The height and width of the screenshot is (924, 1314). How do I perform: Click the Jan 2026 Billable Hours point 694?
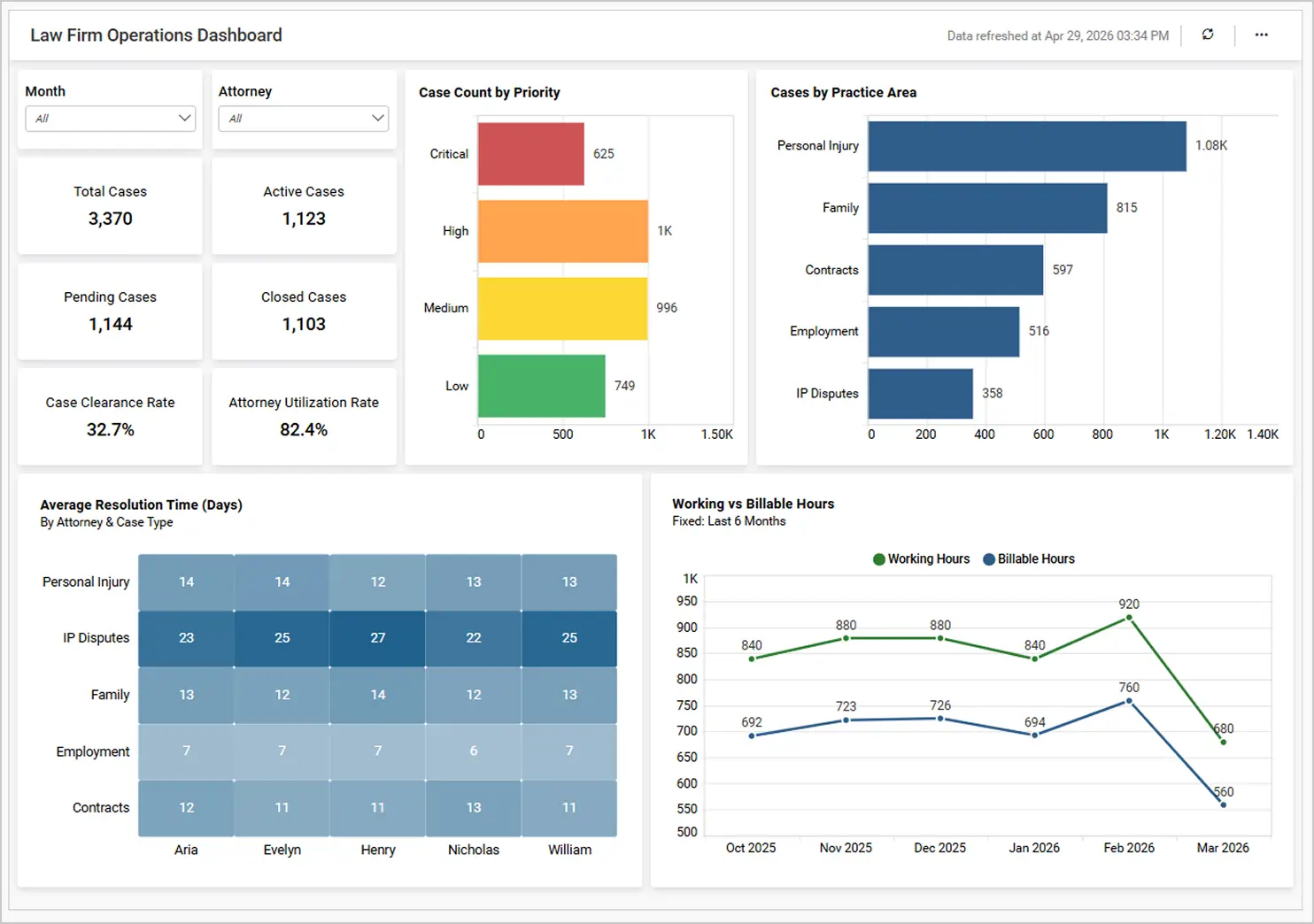tap(1034, 735)
